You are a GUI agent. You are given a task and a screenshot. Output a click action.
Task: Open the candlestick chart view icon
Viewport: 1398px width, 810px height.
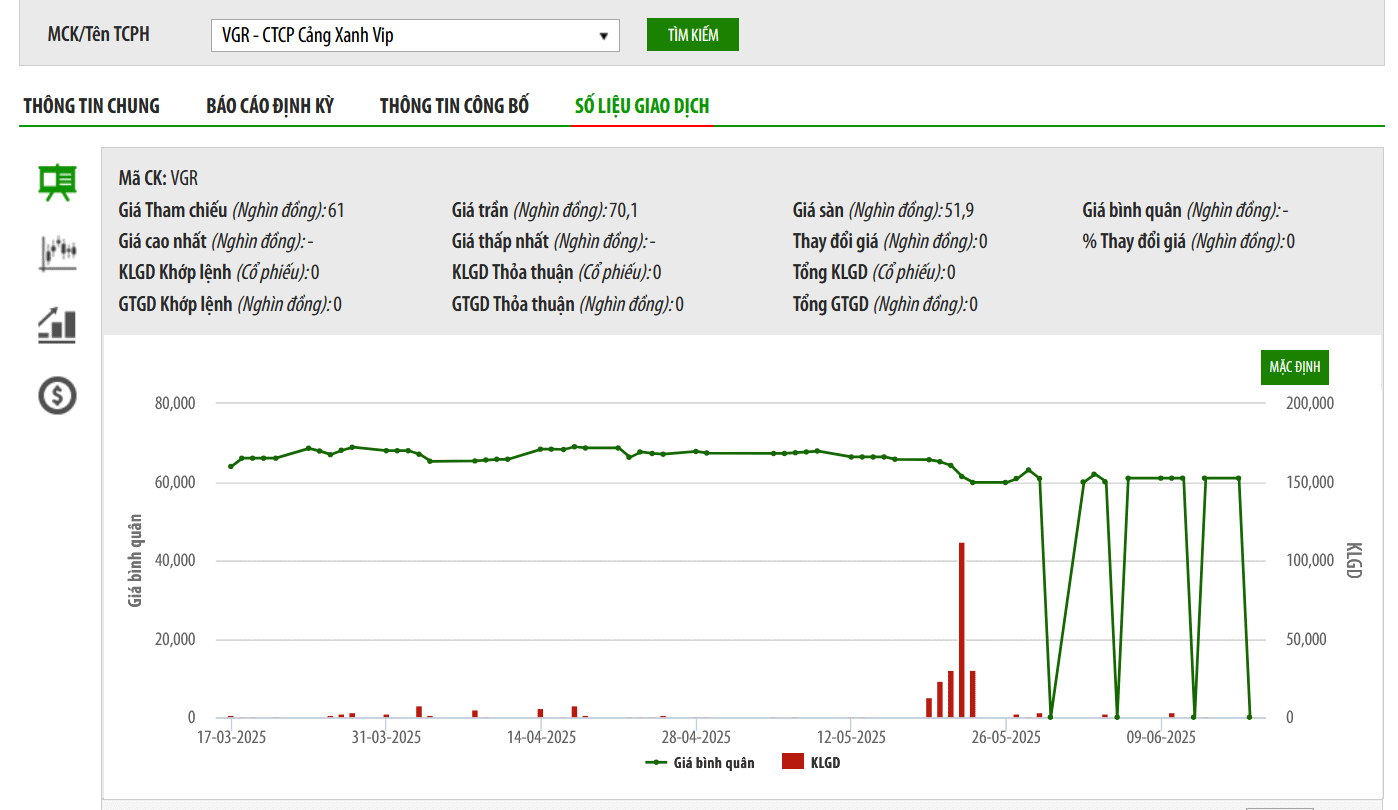58,252
